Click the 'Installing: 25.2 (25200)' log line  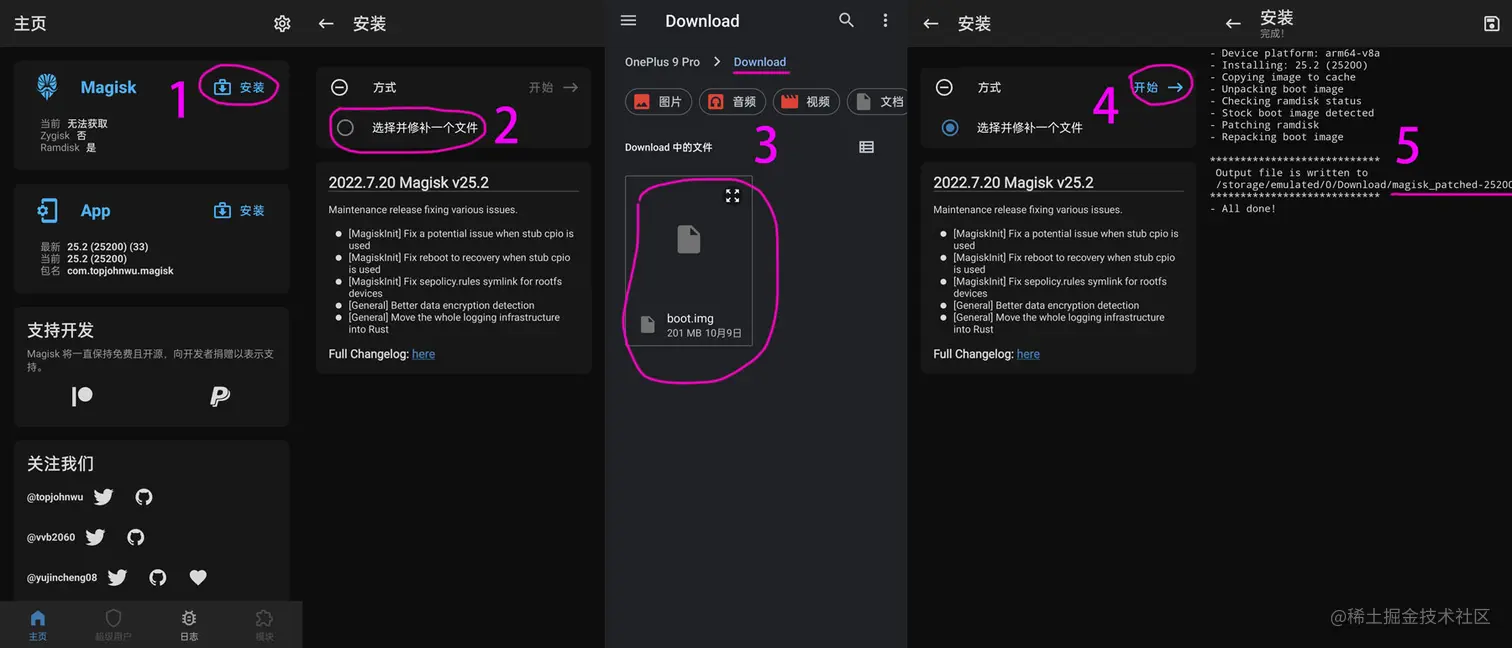tap(1288, 65)
